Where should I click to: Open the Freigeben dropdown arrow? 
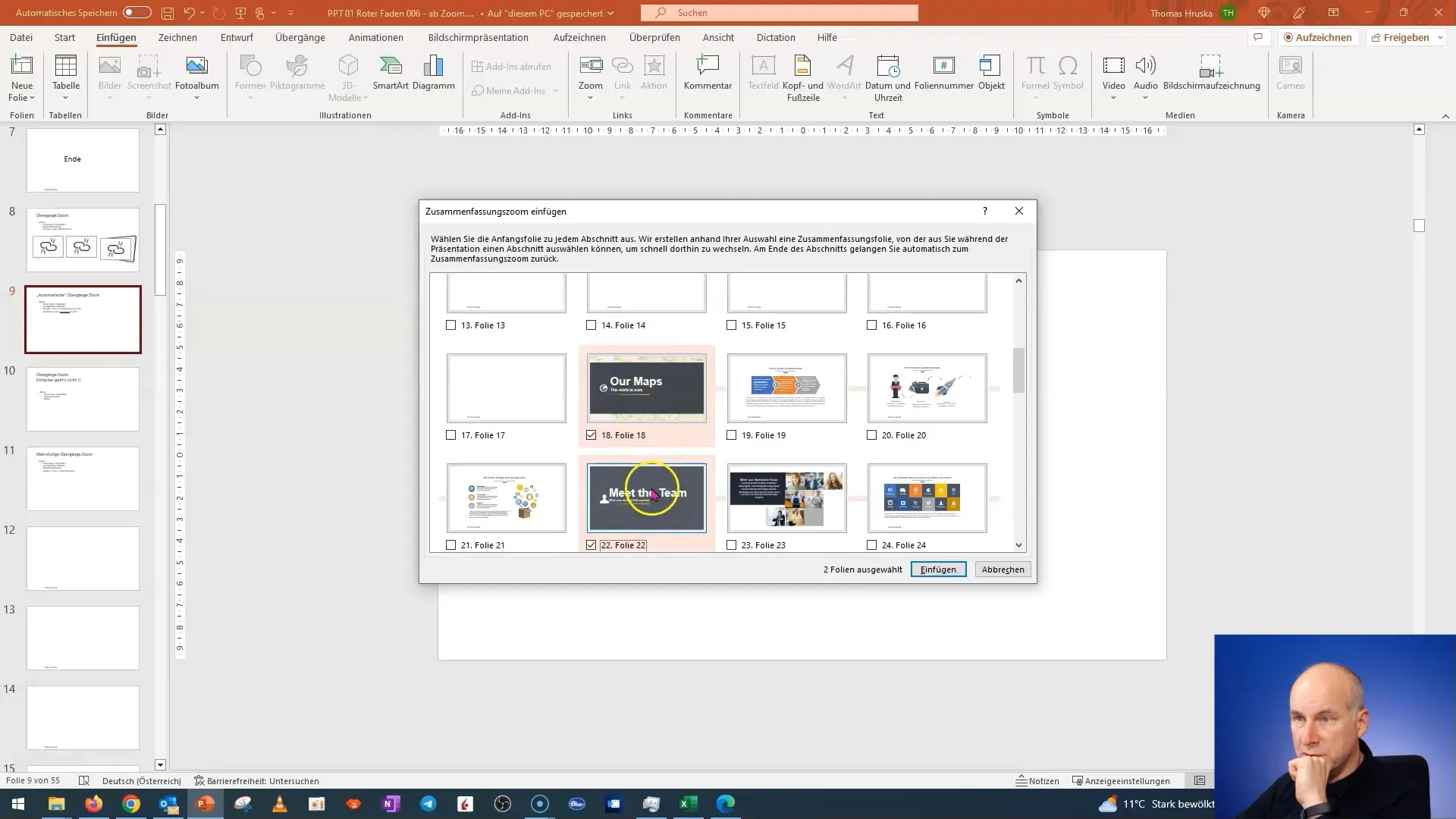[1439, 37]
